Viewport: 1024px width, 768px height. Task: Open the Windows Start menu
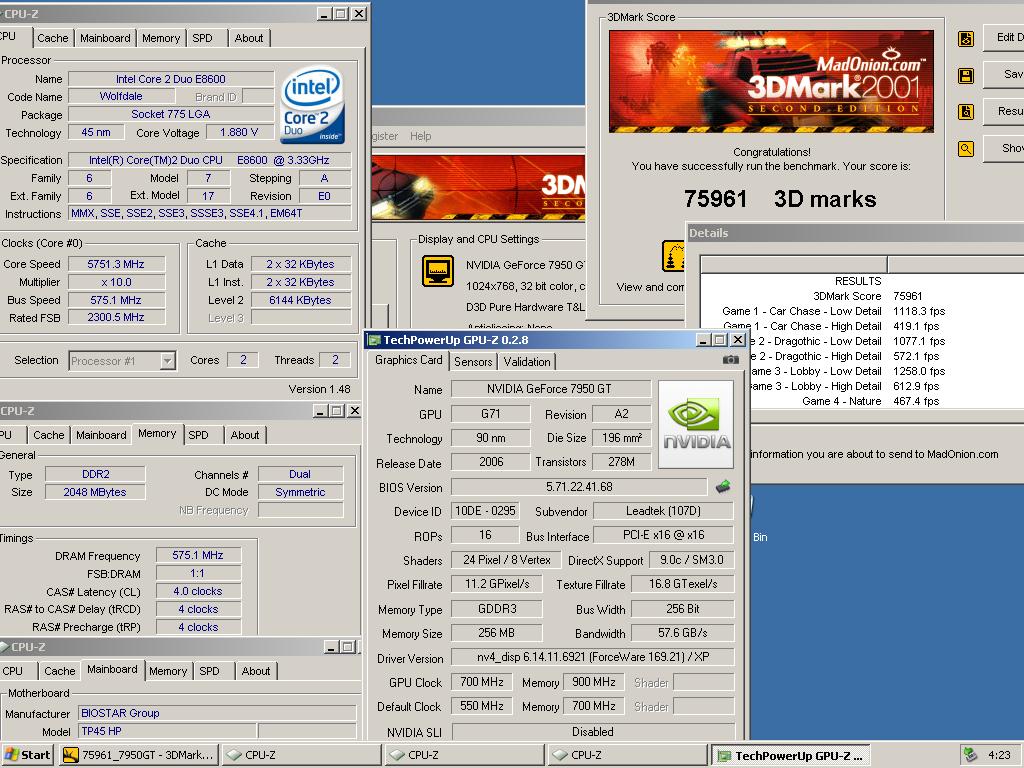pos(27,755)
